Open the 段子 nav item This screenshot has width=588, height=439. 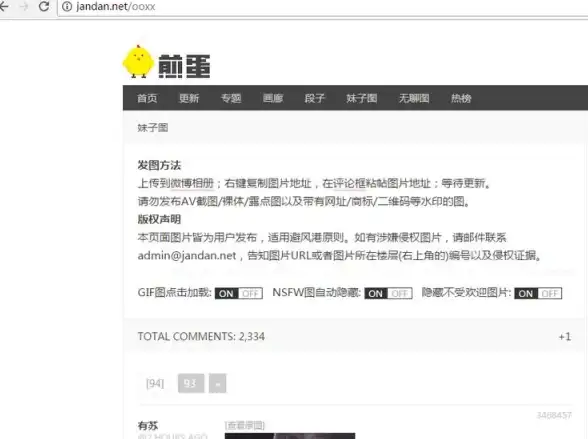coord(315,98)
